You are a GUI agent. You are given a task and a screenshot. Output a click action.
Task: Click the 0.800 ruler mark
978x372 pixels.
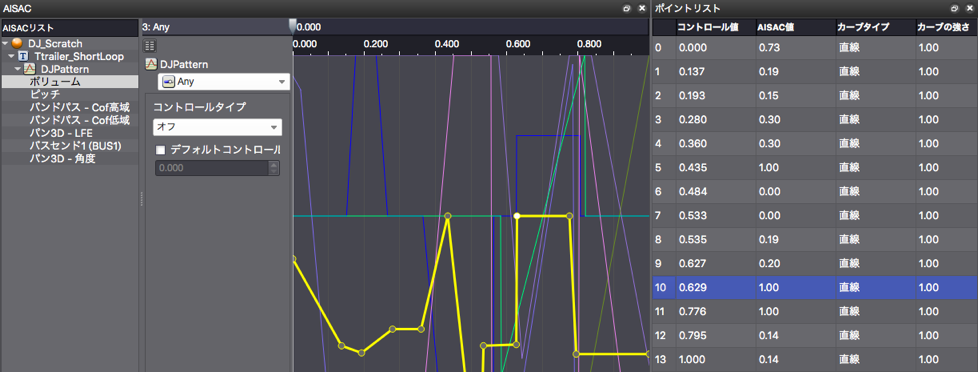[589, 44]
